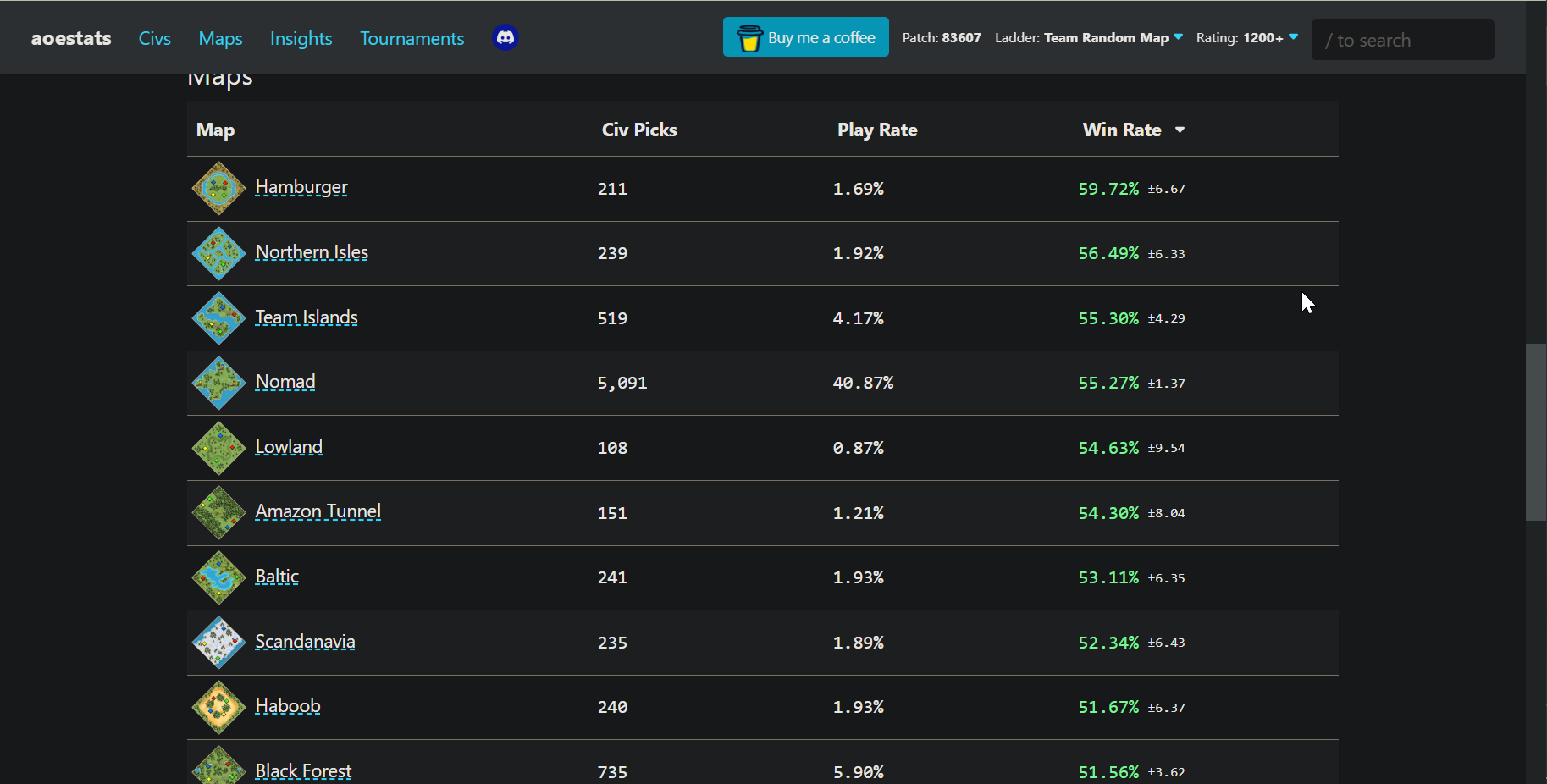Viewport: 1547px width, 784px height.
Task: Select Scandanavia civ picks 235
Action: [x=612, y=643]
